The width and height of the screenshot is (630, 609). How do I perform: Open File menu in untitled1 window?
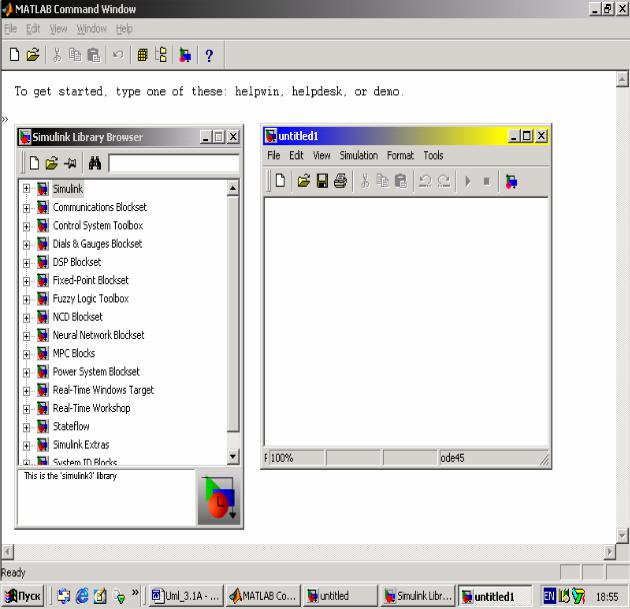(274, 155)
